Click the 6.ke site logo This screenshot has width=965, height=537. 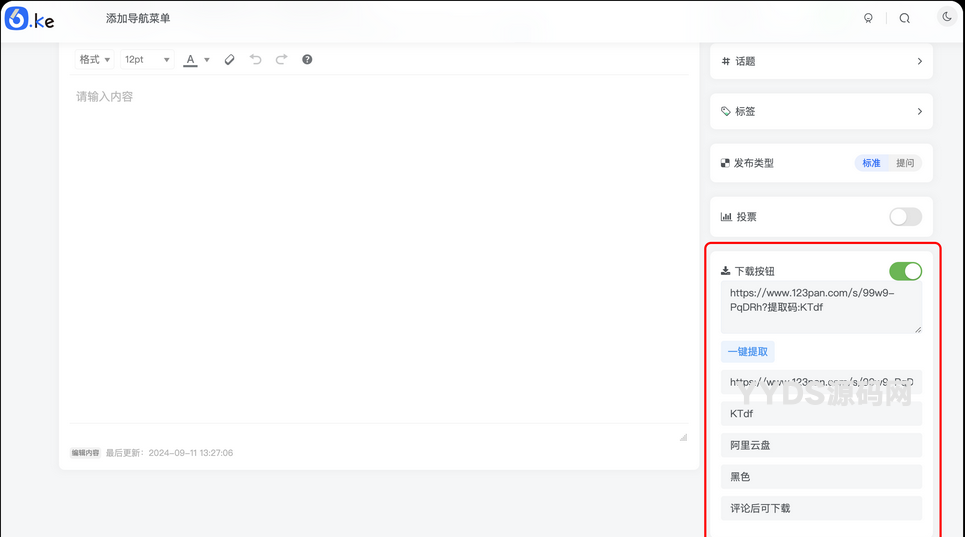coord(29,18)
